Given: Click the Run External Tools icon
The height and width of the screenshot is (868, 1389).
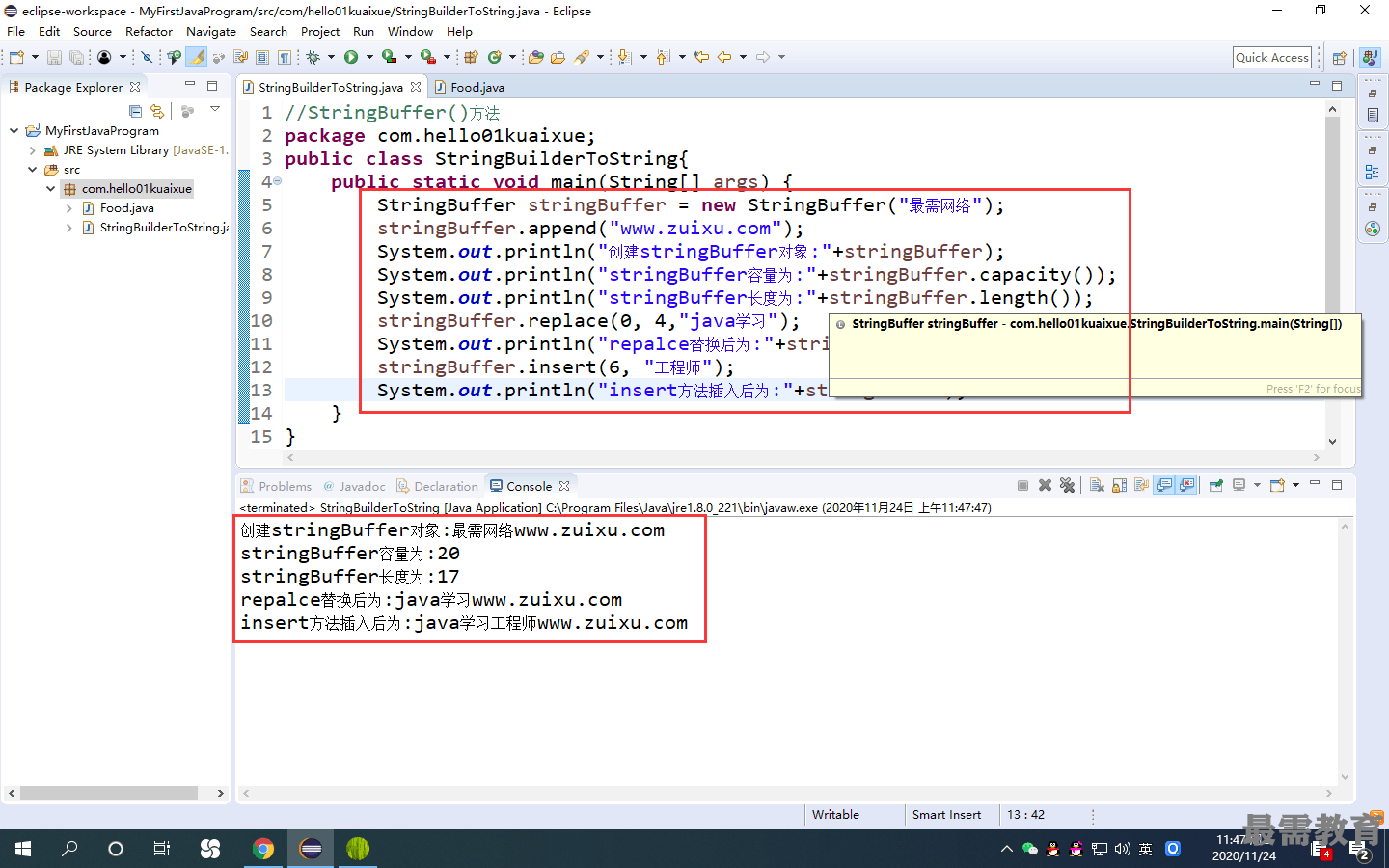Looking at the screenshot, I should 427,57.
